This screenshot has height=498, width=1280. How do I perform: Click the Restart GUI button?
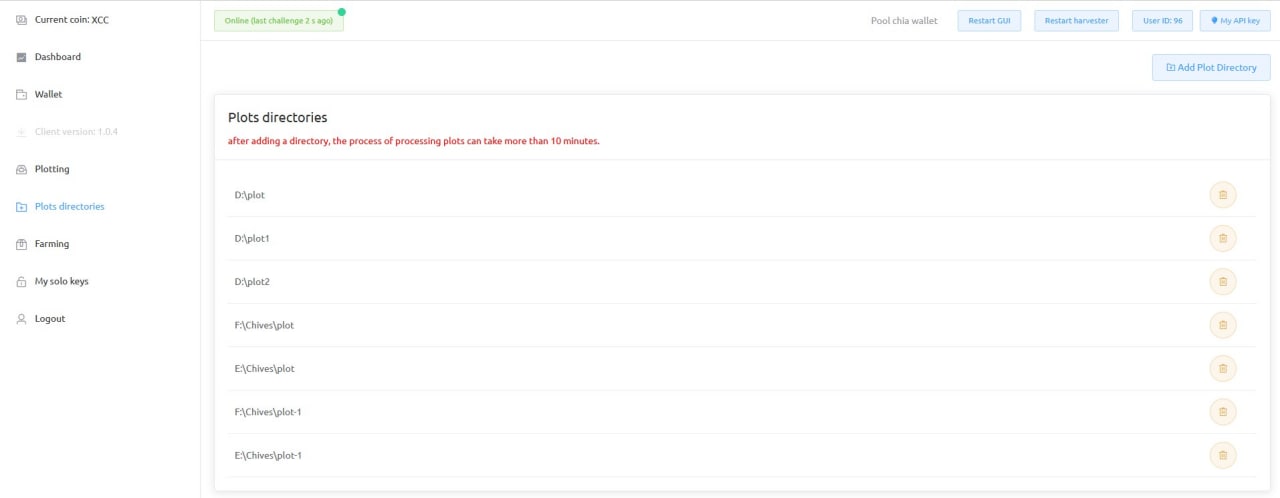989,20
